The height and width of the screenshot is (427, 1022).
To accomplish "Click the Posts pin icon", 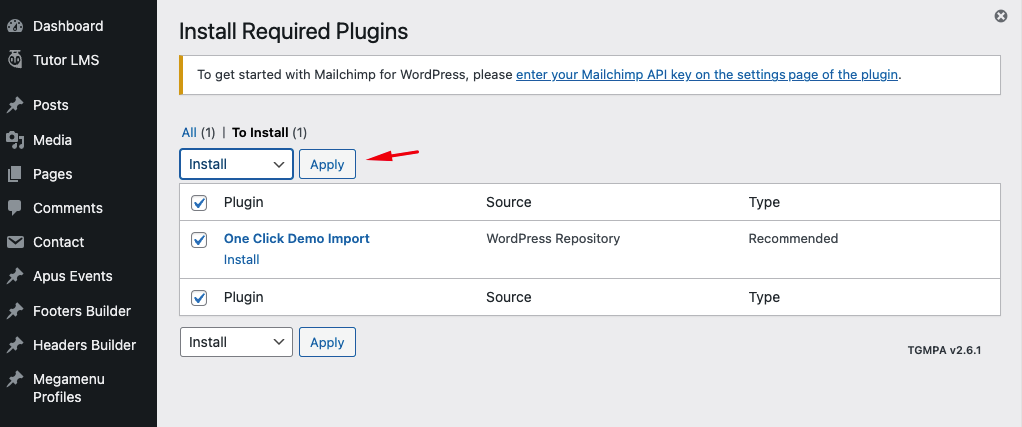I will [x=15, y=105].
